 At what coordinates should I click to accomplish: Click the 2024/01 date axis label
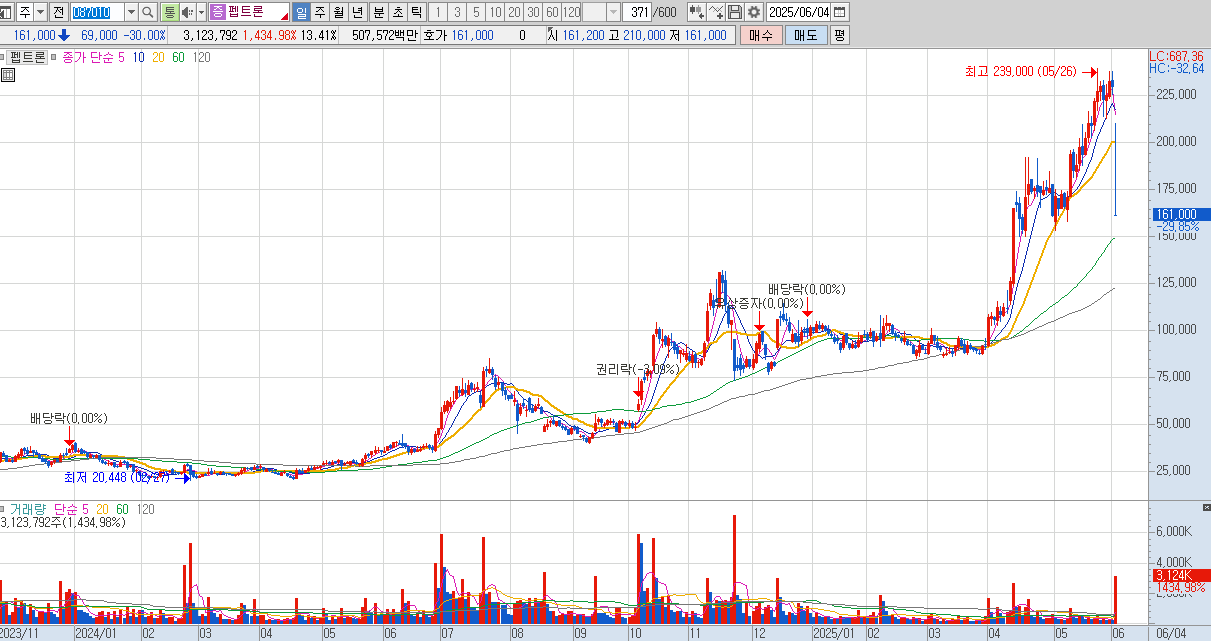(97, 633)
